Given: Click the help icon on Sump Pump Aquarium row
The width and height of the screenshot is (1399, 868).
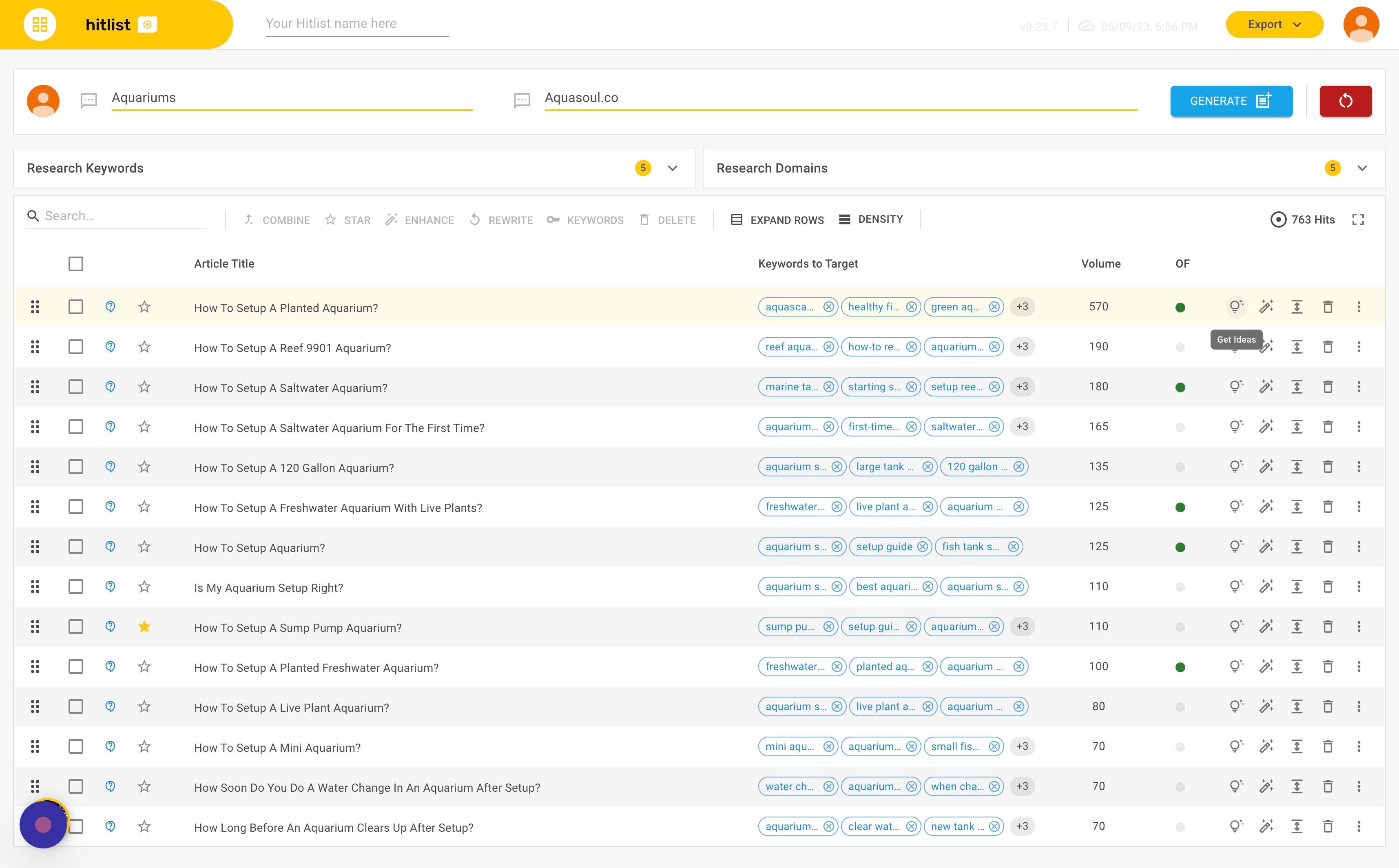Looking at the screenshot, I should pos(110,626).
